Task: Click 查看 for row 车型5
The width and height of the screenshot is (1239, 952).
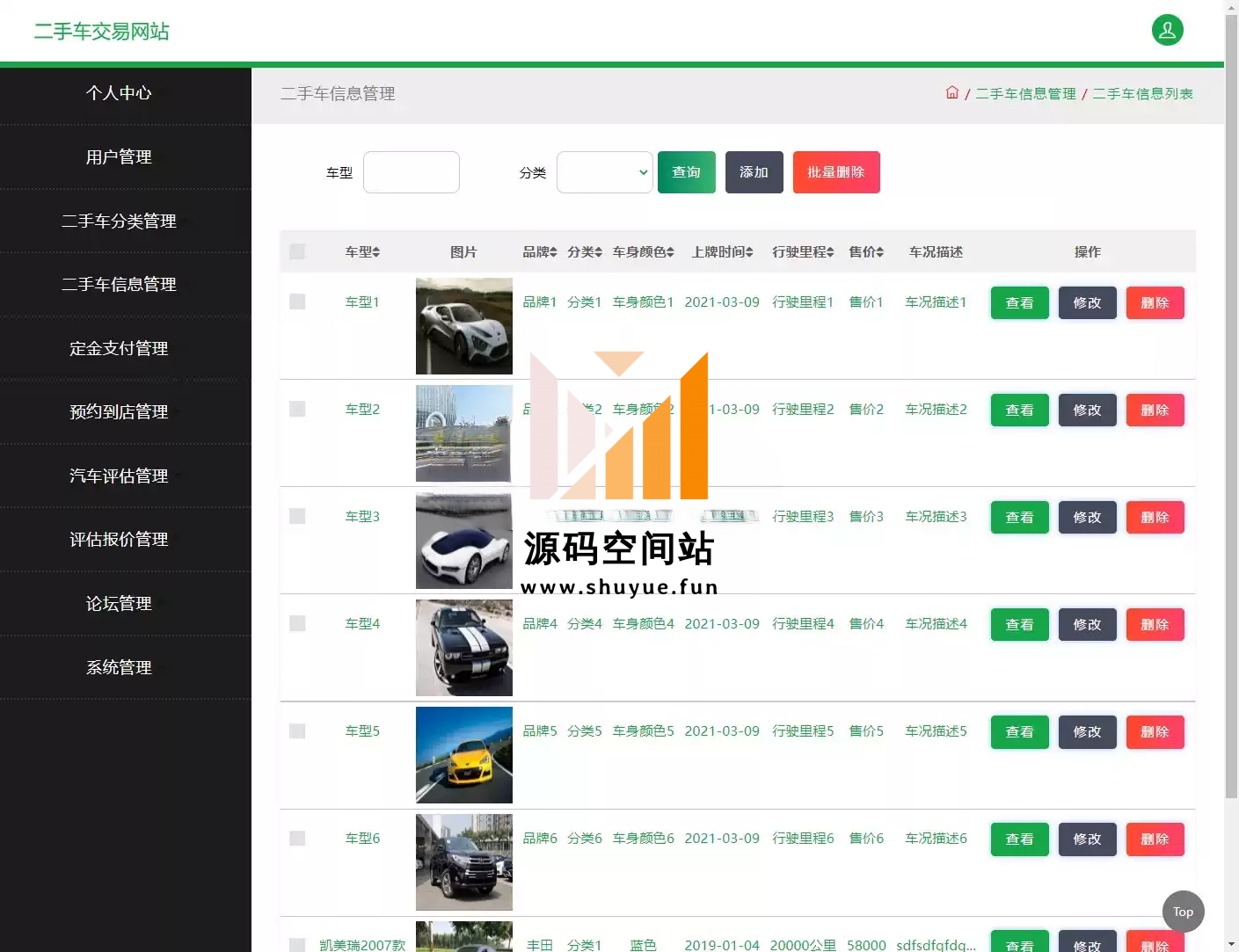Action: click(1020, 731)
